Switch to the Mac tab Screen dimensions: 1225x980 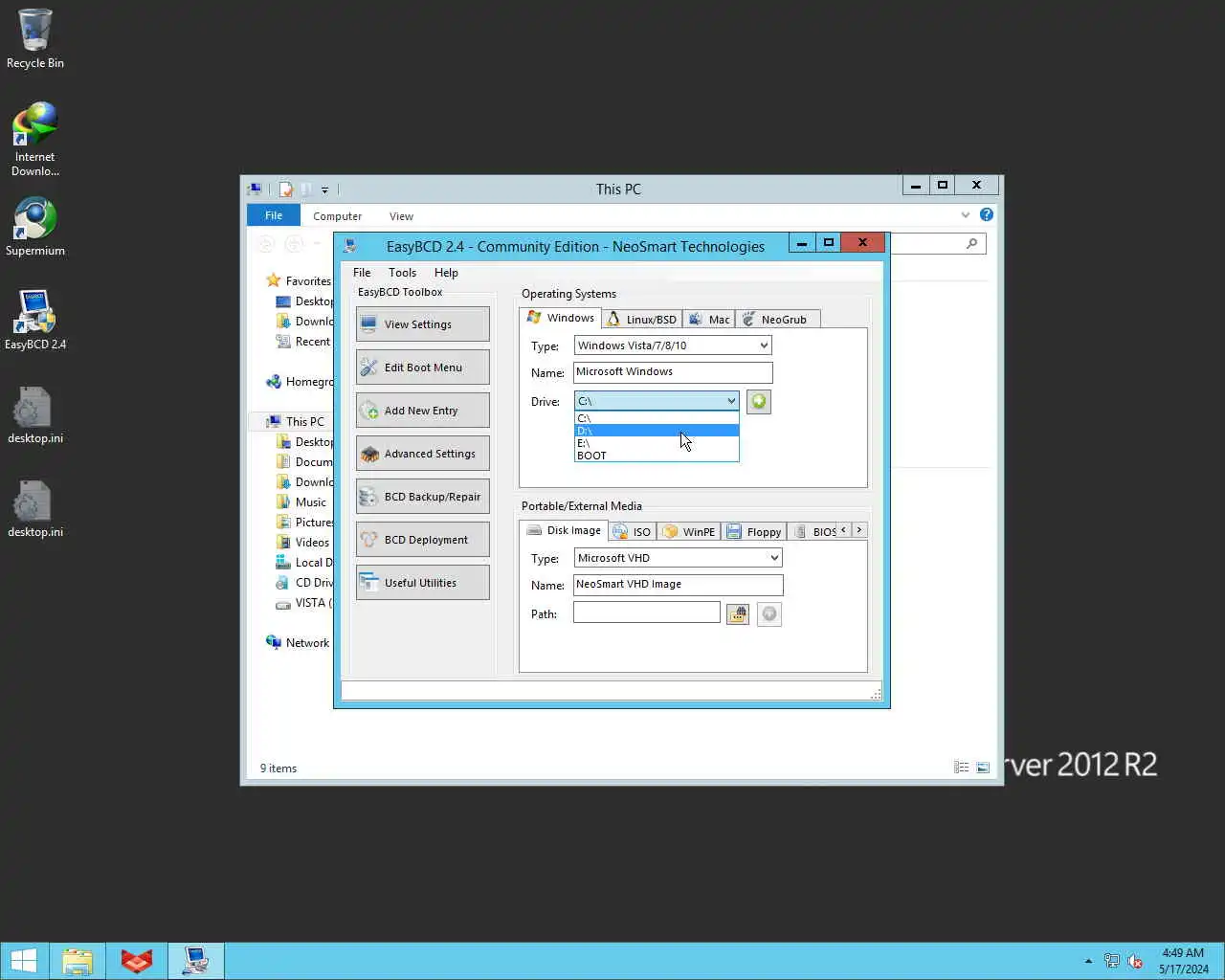coord(709,320)
